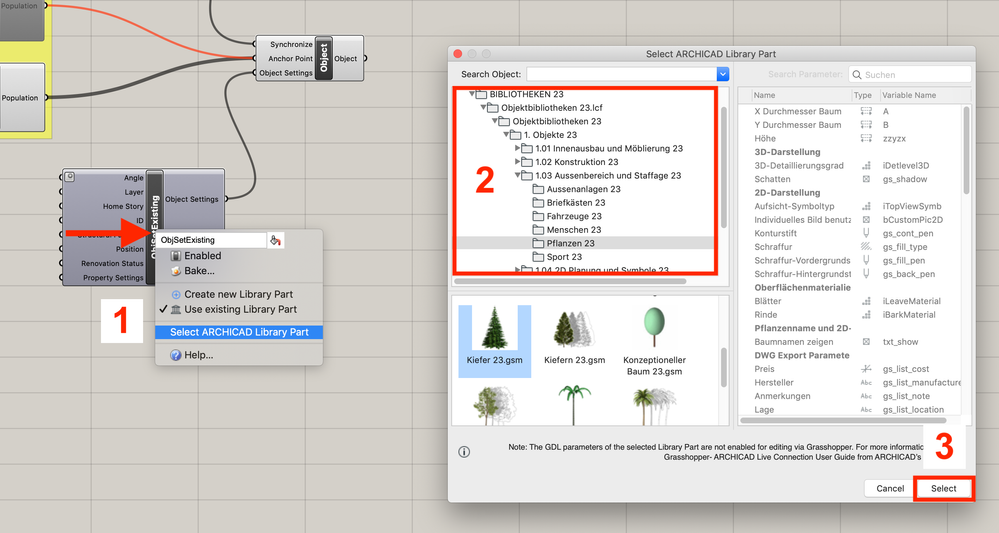Expand 1.01 Innenausbau und Möblierung 23
Image resolution: width=999 pixels, height=533 pixels.
[x=517, y=148]
